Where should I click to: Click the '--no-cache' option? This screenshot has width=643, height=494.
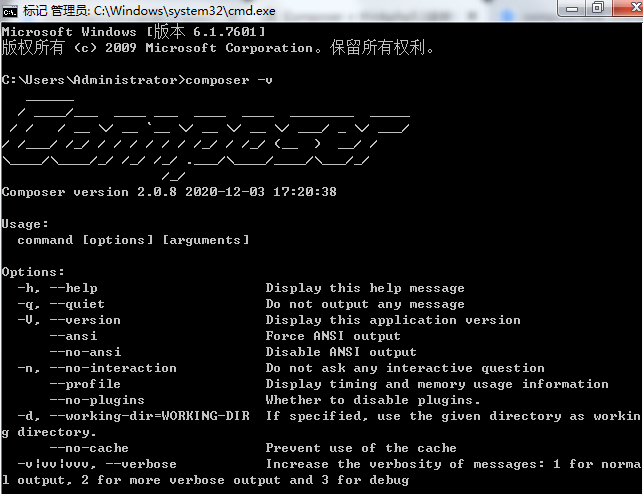click(89, 448)
